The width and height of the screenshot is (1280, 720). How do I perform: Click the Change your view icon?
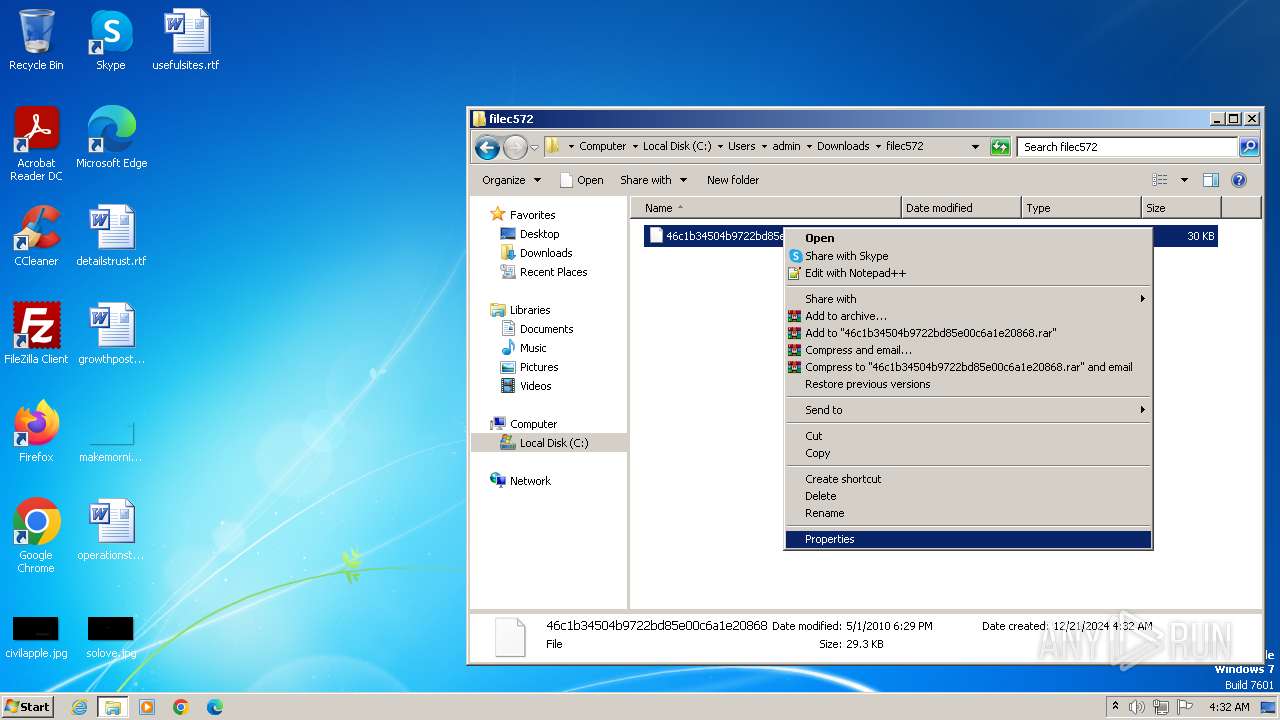[1160, 180]
